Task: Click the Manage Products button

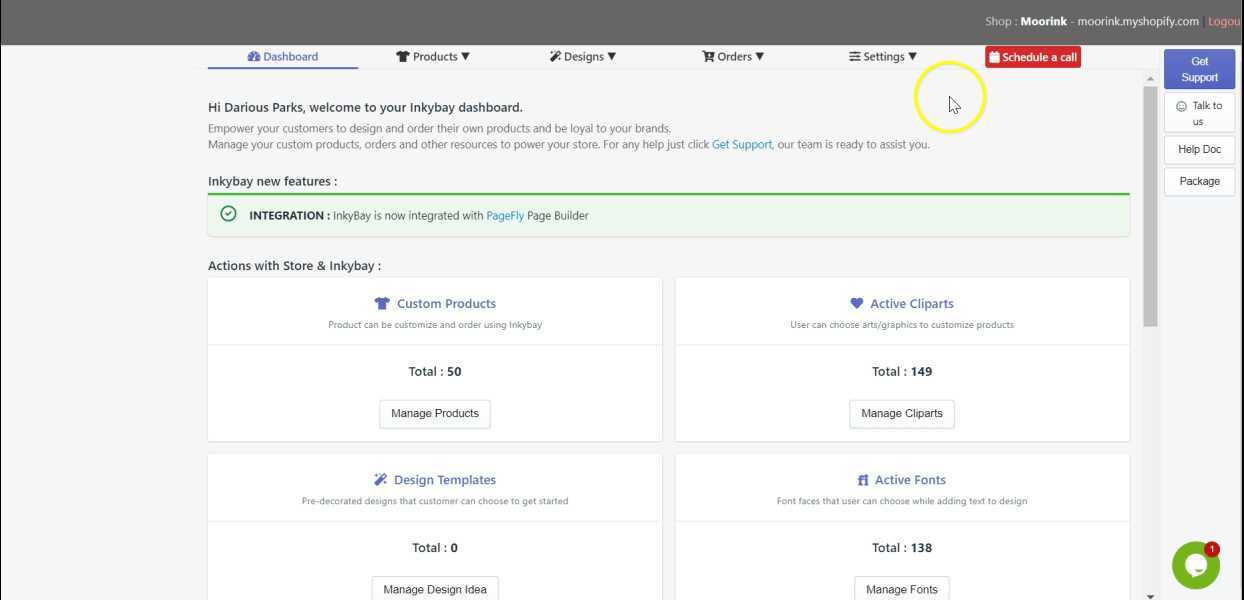Action: click(x=435, y=414)
